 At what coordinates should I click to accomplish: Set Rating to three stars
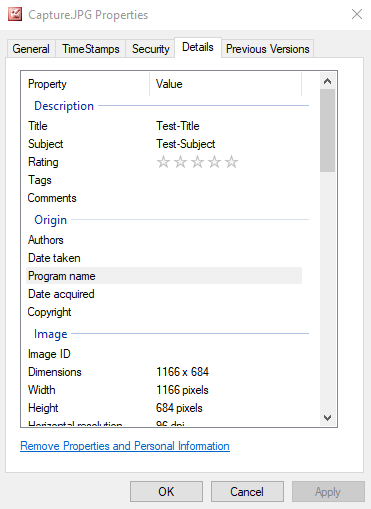click(197, 162)
